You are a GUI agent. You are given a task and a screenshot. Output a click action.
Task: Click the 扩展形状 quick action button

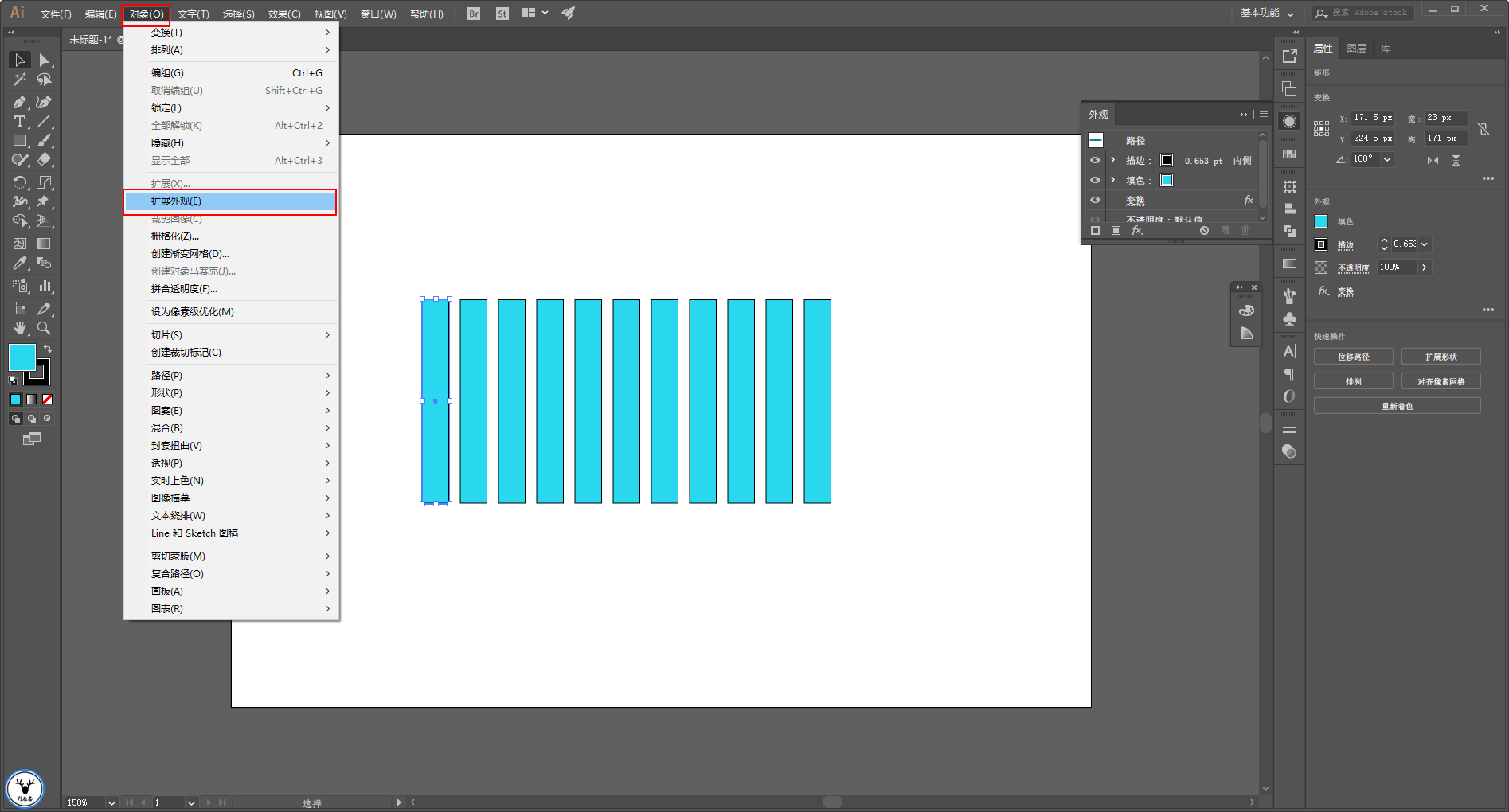[1441, 357]
